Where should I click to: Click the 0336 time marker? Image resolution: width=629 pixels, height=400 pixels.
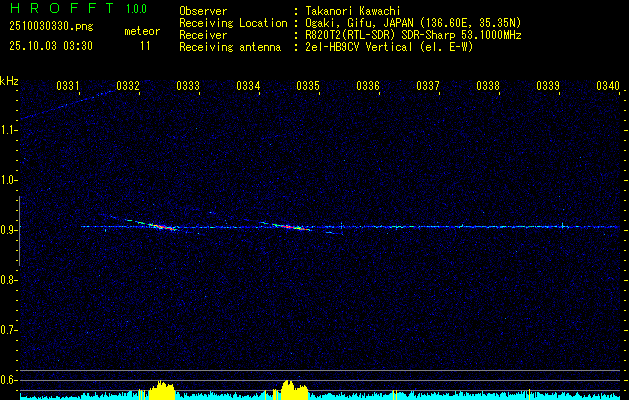click(368, 86)
